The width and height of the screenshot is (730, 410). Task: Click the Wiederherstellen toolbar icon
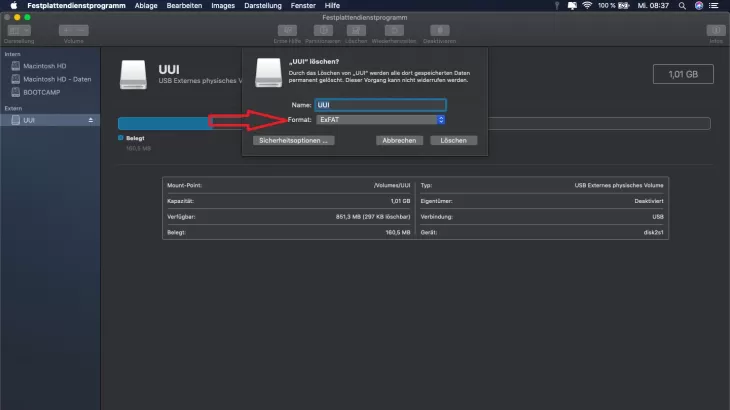pos(393,31)
